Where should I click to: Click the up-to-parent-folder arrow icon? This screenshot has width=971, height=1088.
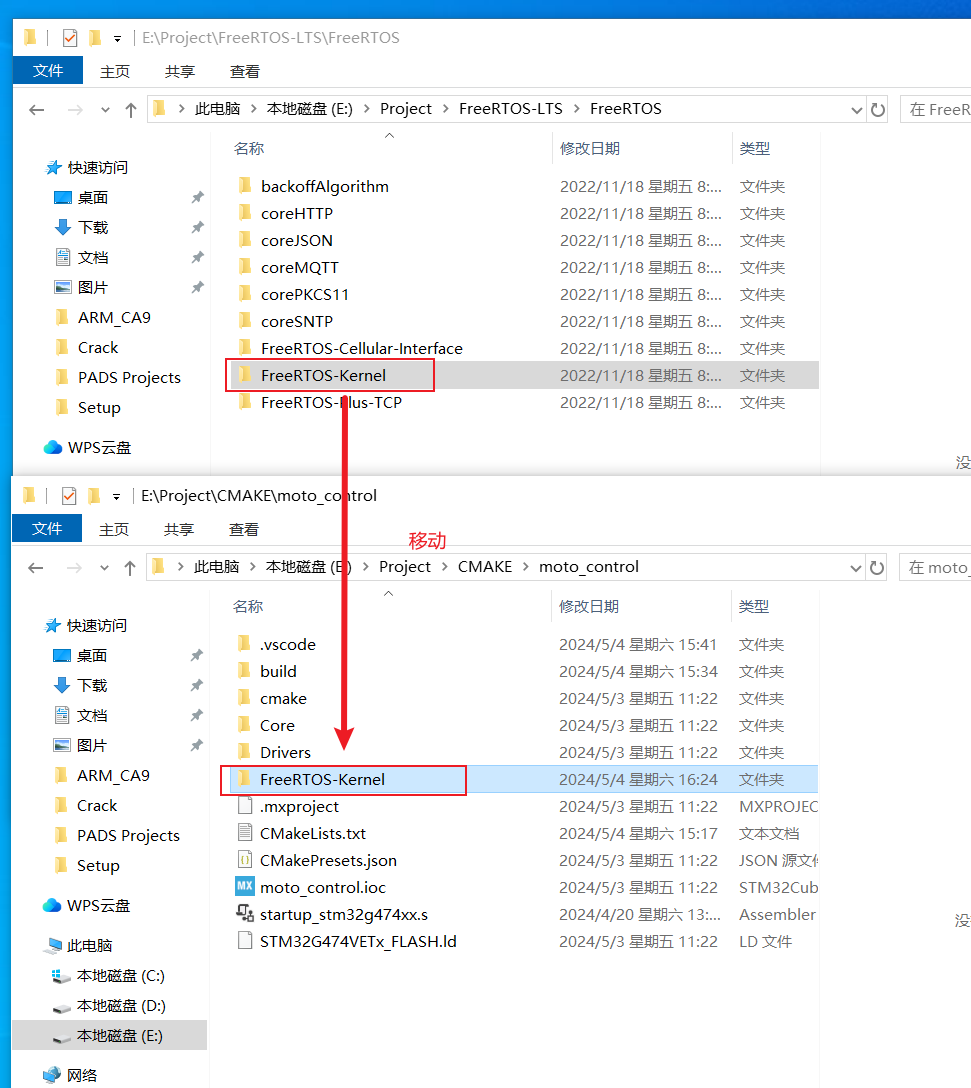pos(131,566)
